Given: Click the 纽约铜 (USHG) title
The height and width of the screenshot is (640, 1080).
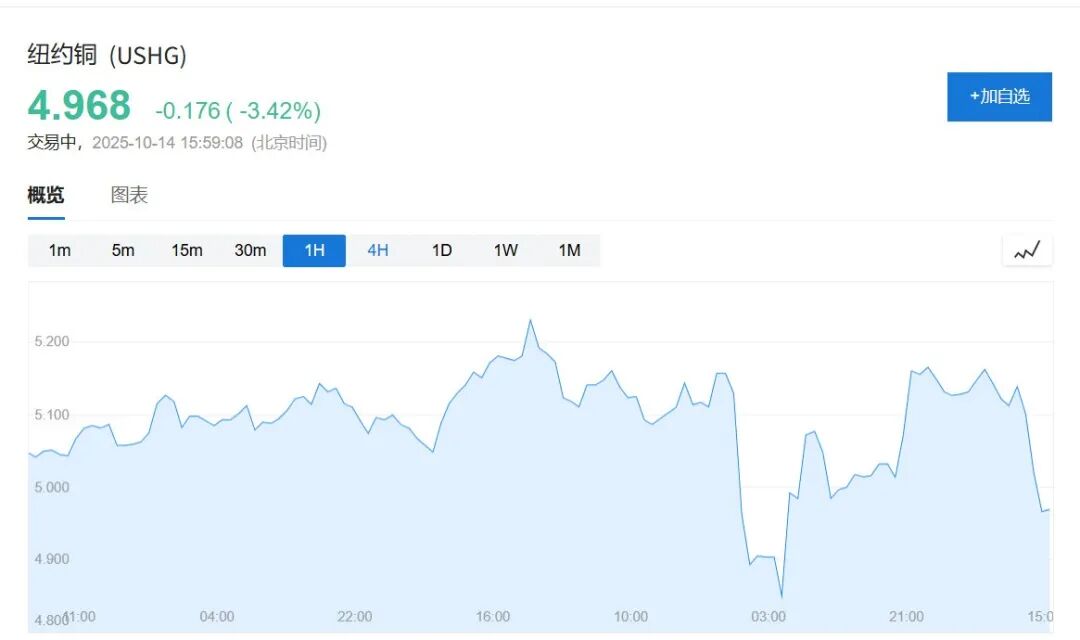Looking at the screenshot, I should 107,56.
